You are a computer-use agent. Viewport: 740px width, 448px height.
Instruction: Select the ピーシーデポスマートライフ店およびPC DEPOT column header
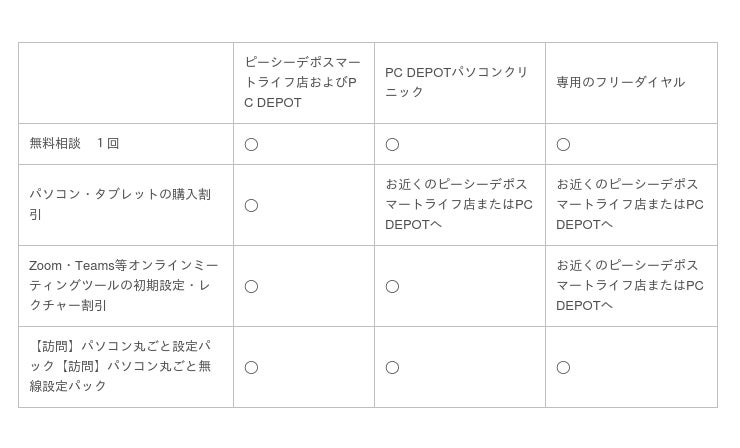click(302, 82)
